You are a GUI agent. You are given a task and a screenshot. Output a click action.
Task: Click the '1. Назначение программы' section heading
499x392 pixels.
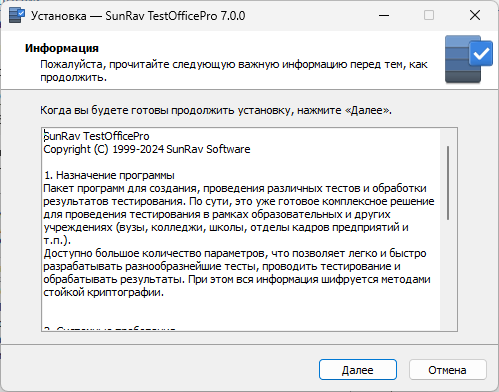pos(109,175)
